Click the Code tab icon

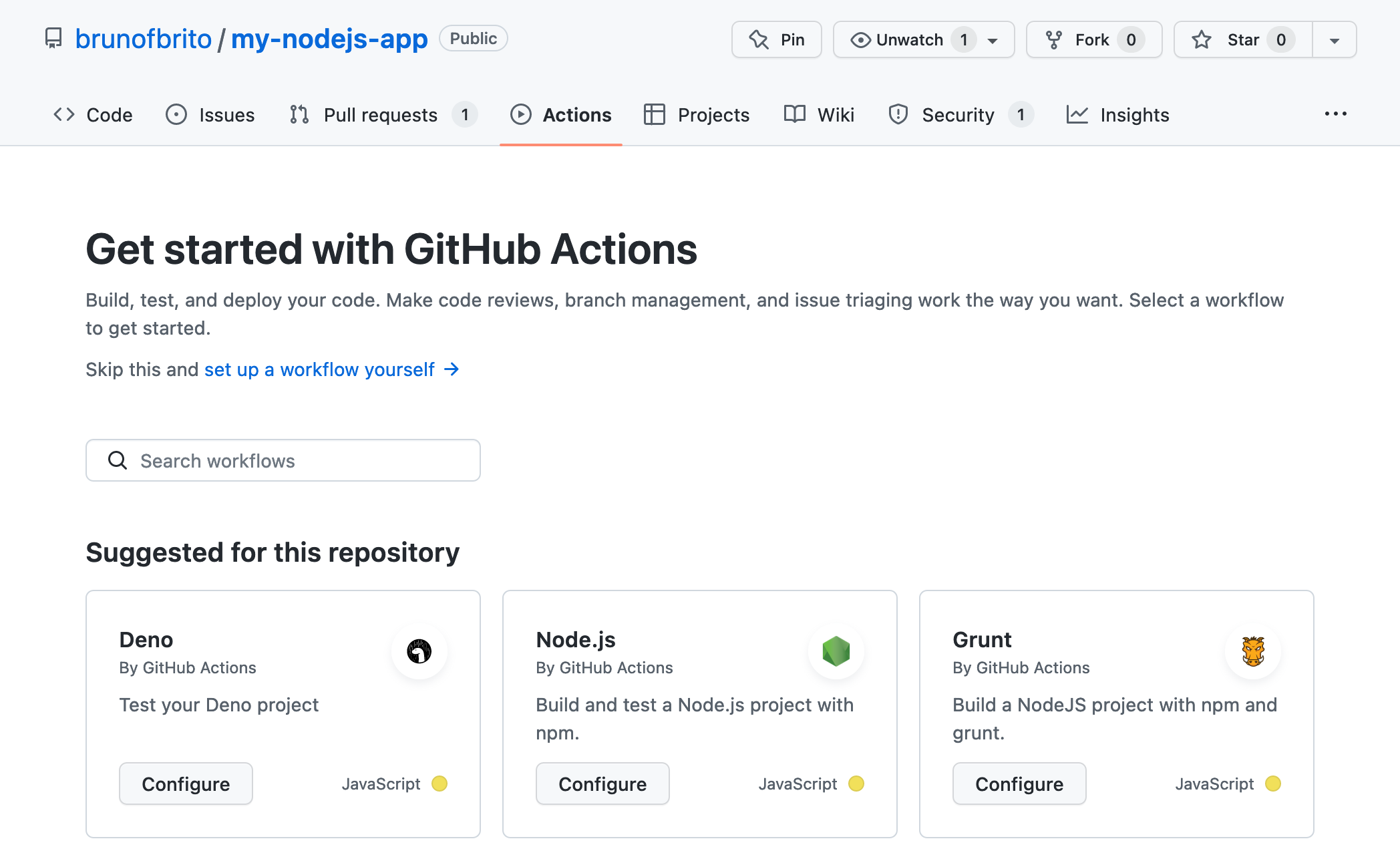click(63, 114)
